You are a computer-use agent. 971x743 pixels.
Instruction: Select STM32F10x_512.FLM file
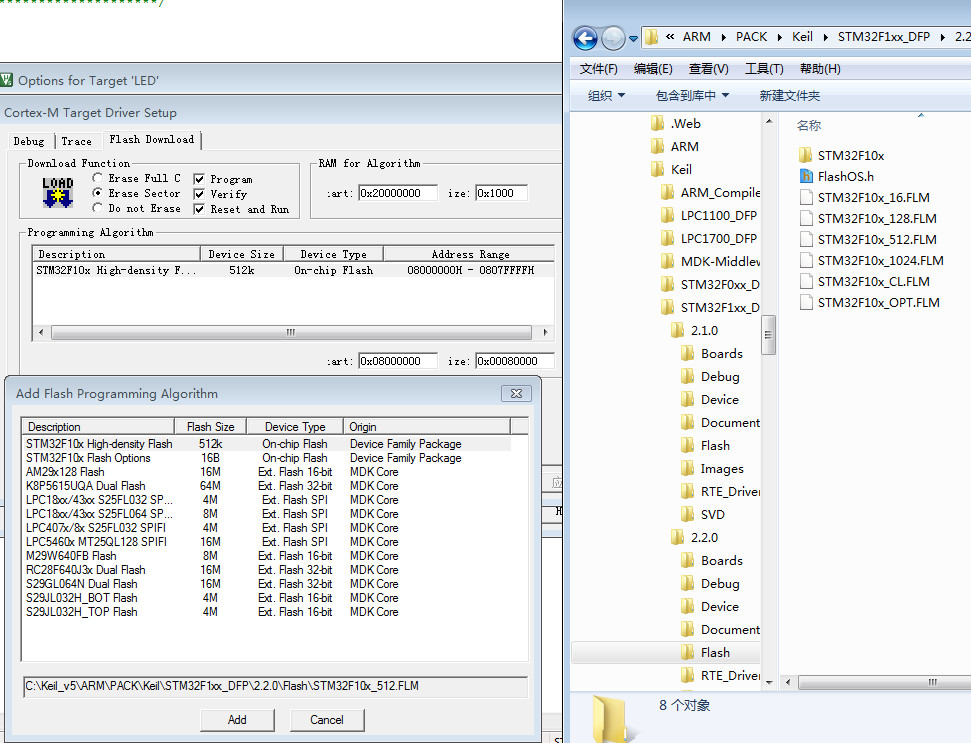click(868, 240)
